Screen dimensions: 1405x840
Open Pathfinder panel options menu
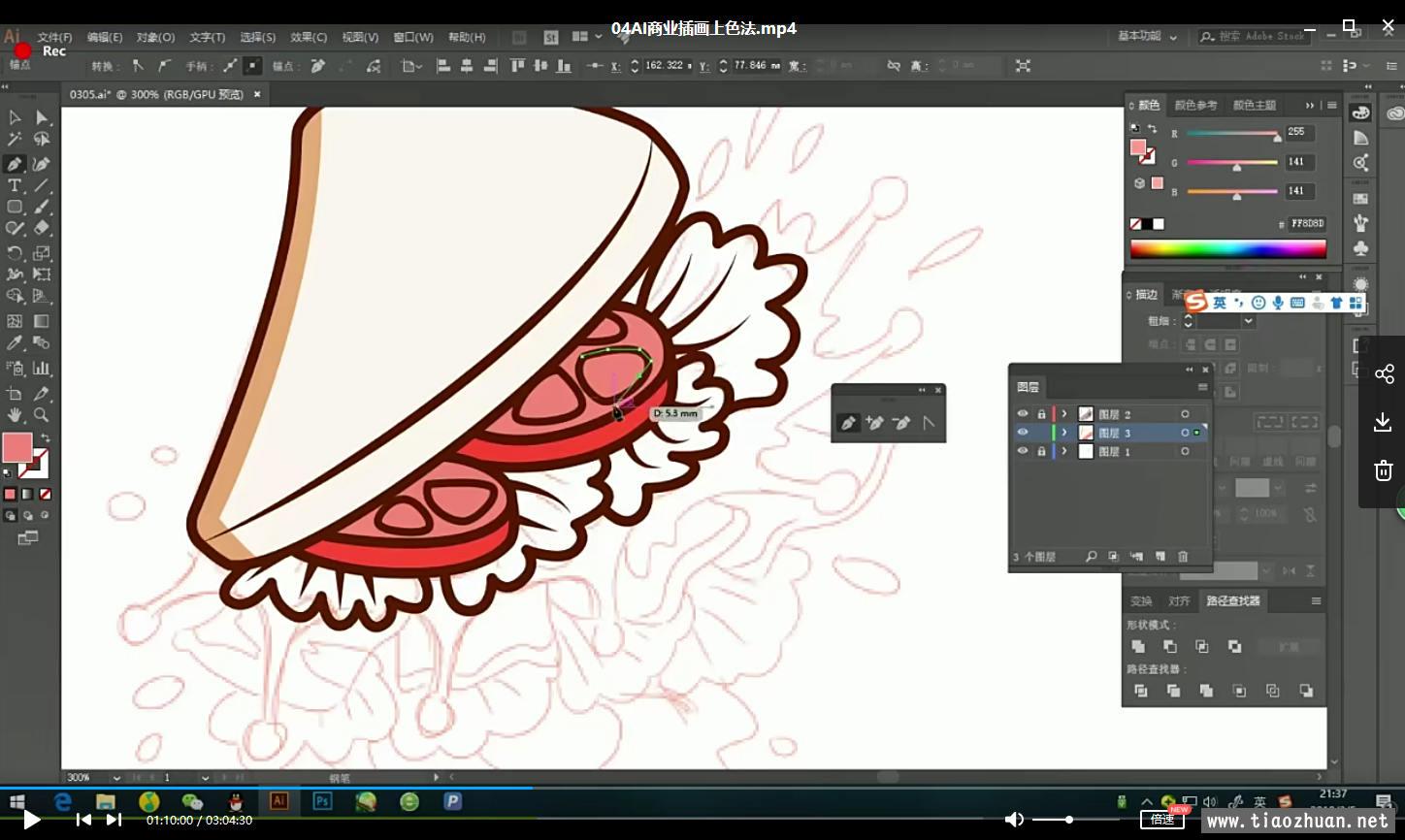(x=1317, y=601)
